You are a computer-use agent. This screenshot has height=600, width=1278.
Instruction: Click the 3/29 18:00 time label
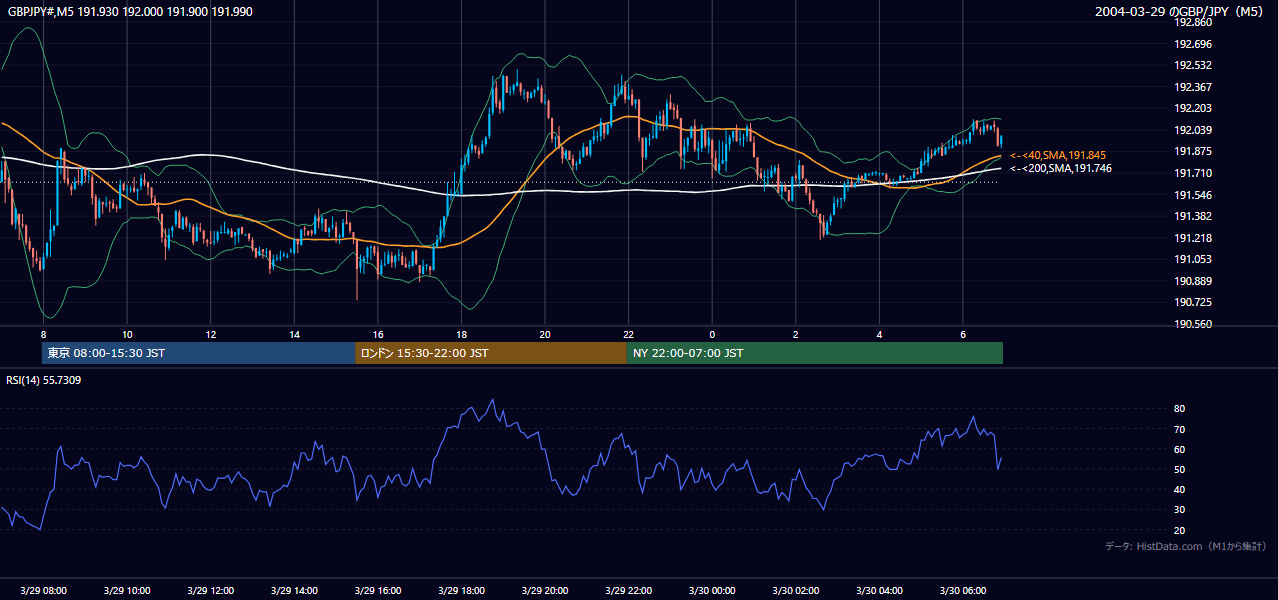pyautogui.click(x=461, y=591)
